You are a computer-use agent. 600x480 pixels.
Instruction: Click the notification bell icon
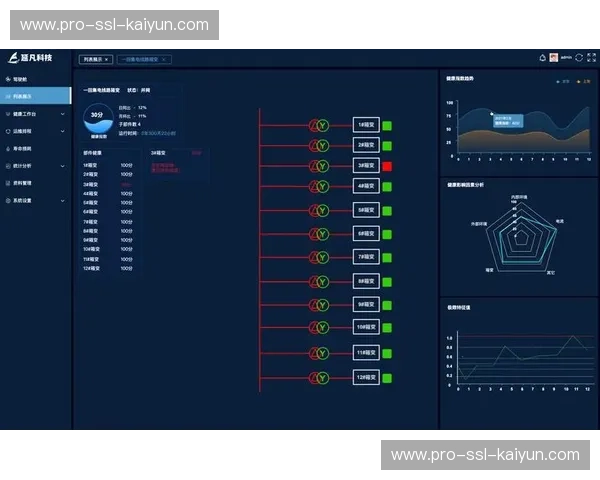(x=542, y=57)
